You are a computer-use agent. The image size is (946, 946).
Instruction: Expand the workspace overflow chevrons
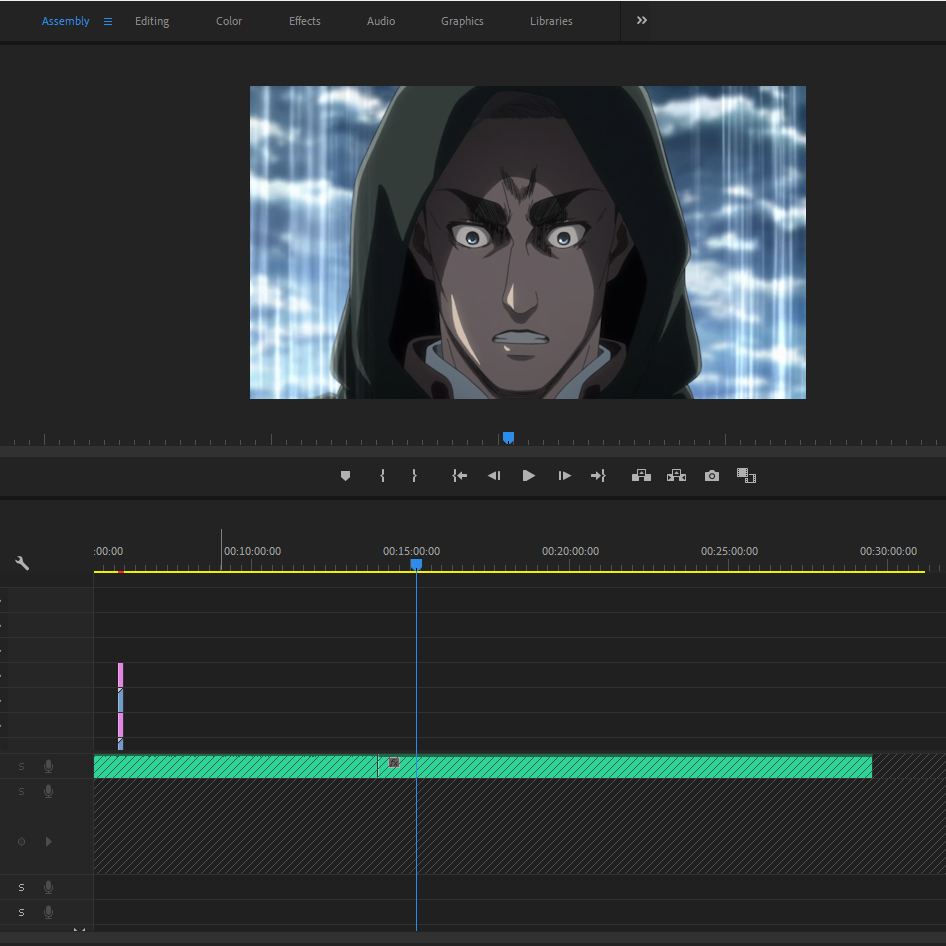click(x=642, y=21)
